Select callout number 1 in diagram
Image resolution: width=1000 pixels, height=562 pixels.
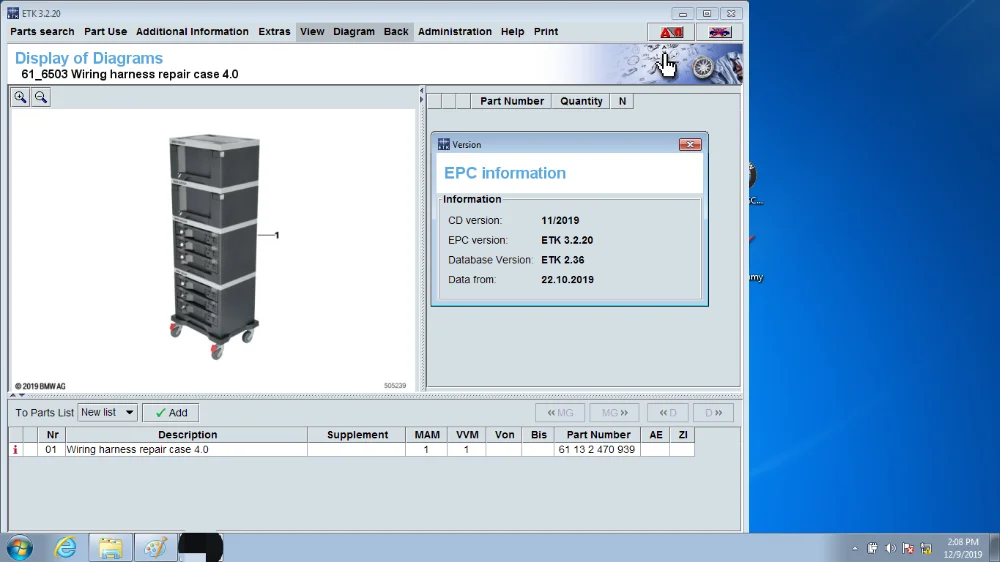(x=277, y=235)
